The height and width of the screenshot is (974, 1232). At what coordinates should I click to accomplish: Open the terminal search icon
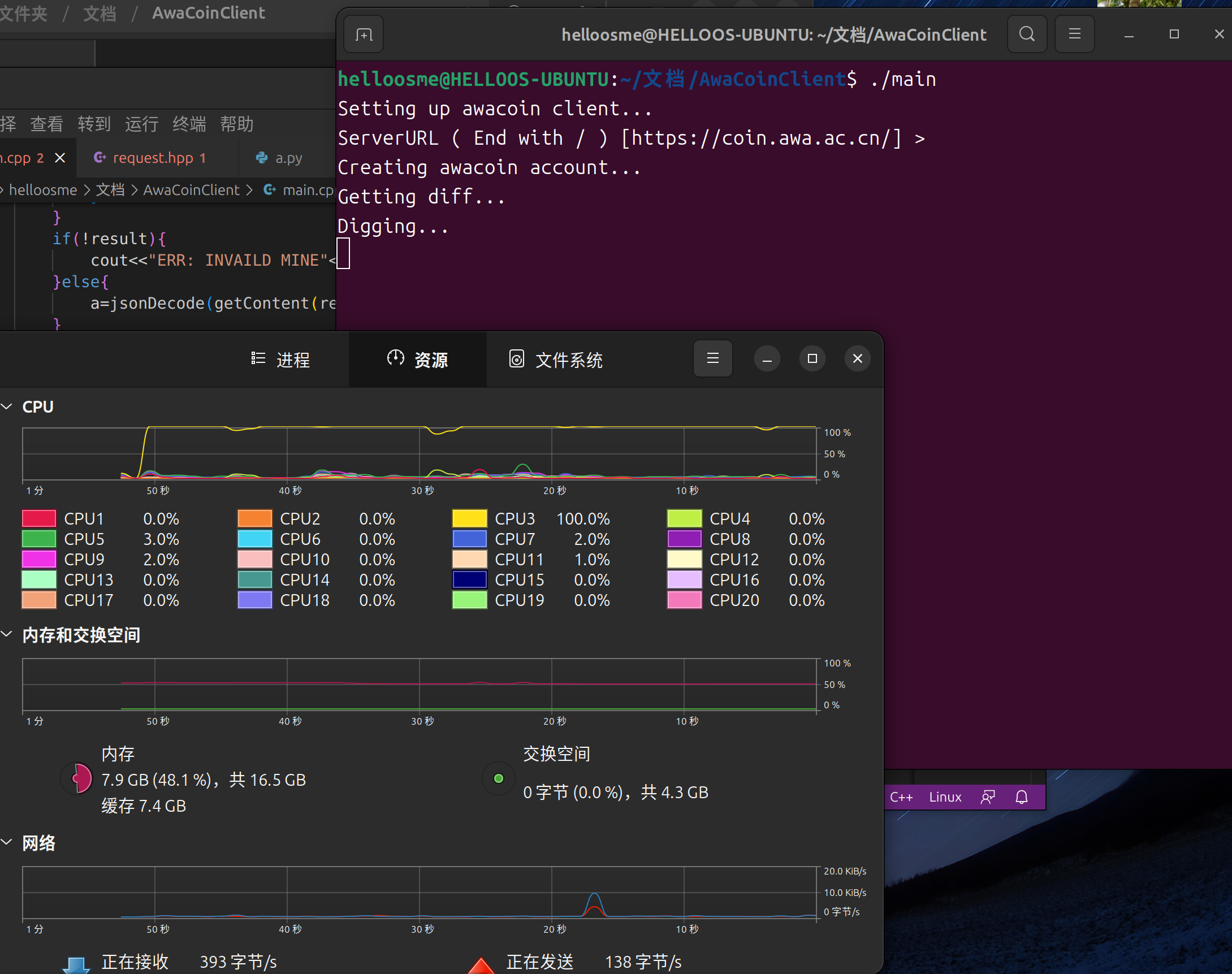[1027, 34]
